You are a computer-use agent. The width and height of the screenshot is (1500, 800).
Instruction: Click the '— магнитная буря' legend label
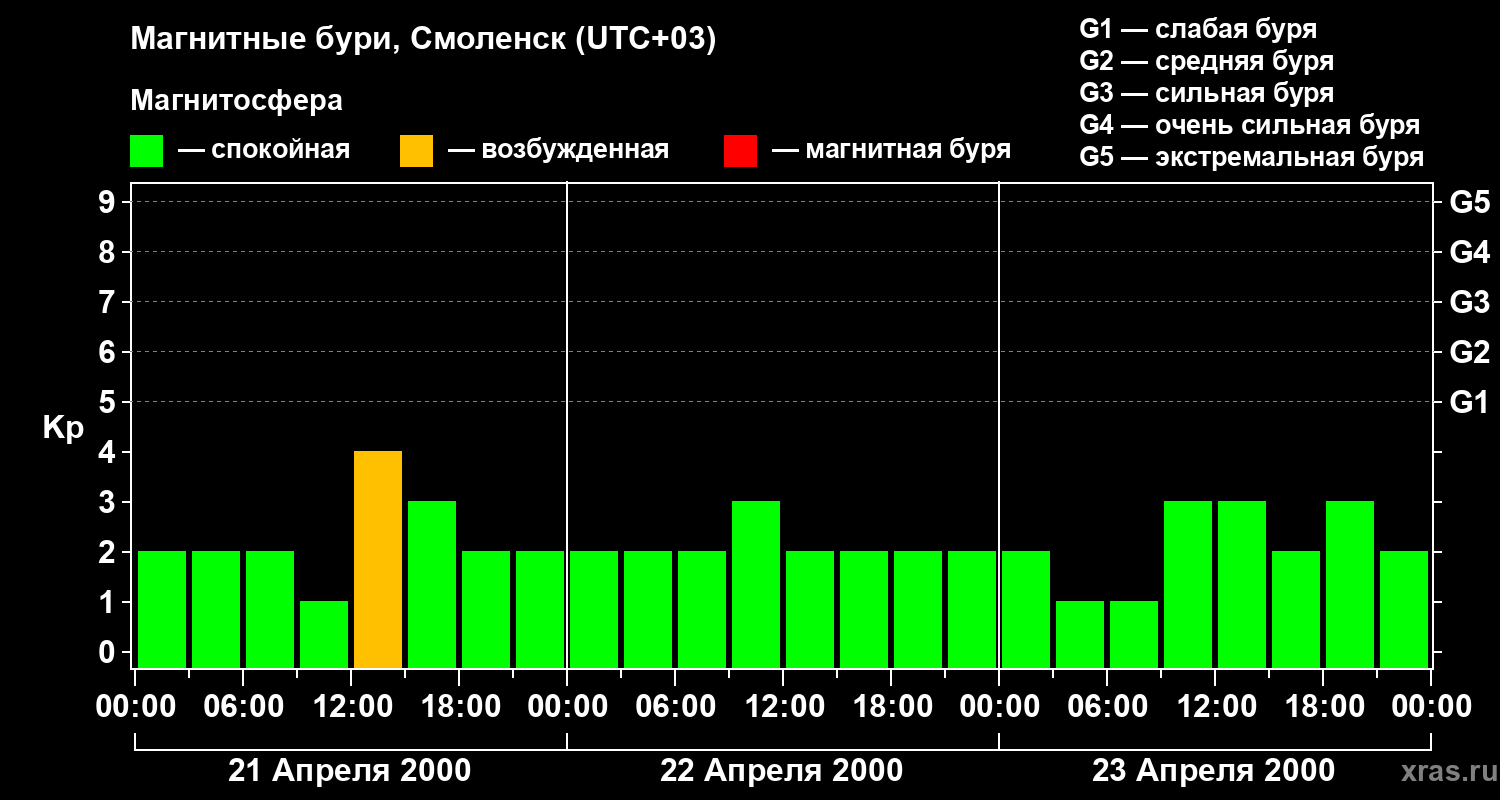tap(892, 151)
